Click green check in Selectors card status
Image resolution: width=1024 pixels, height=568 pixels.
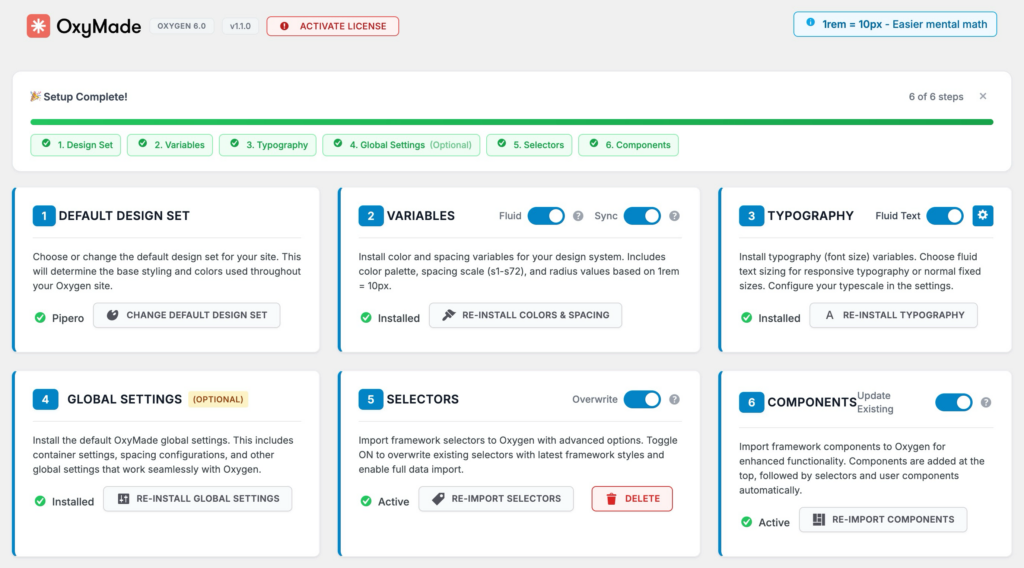[366, 501]
